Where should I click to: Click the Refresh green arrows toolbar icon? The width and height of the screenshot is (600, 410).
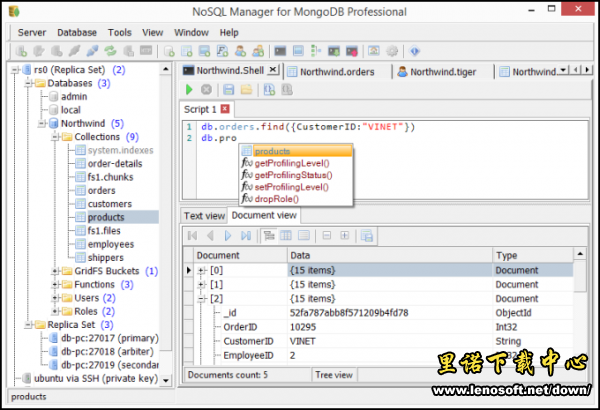(x=110, y=51)
